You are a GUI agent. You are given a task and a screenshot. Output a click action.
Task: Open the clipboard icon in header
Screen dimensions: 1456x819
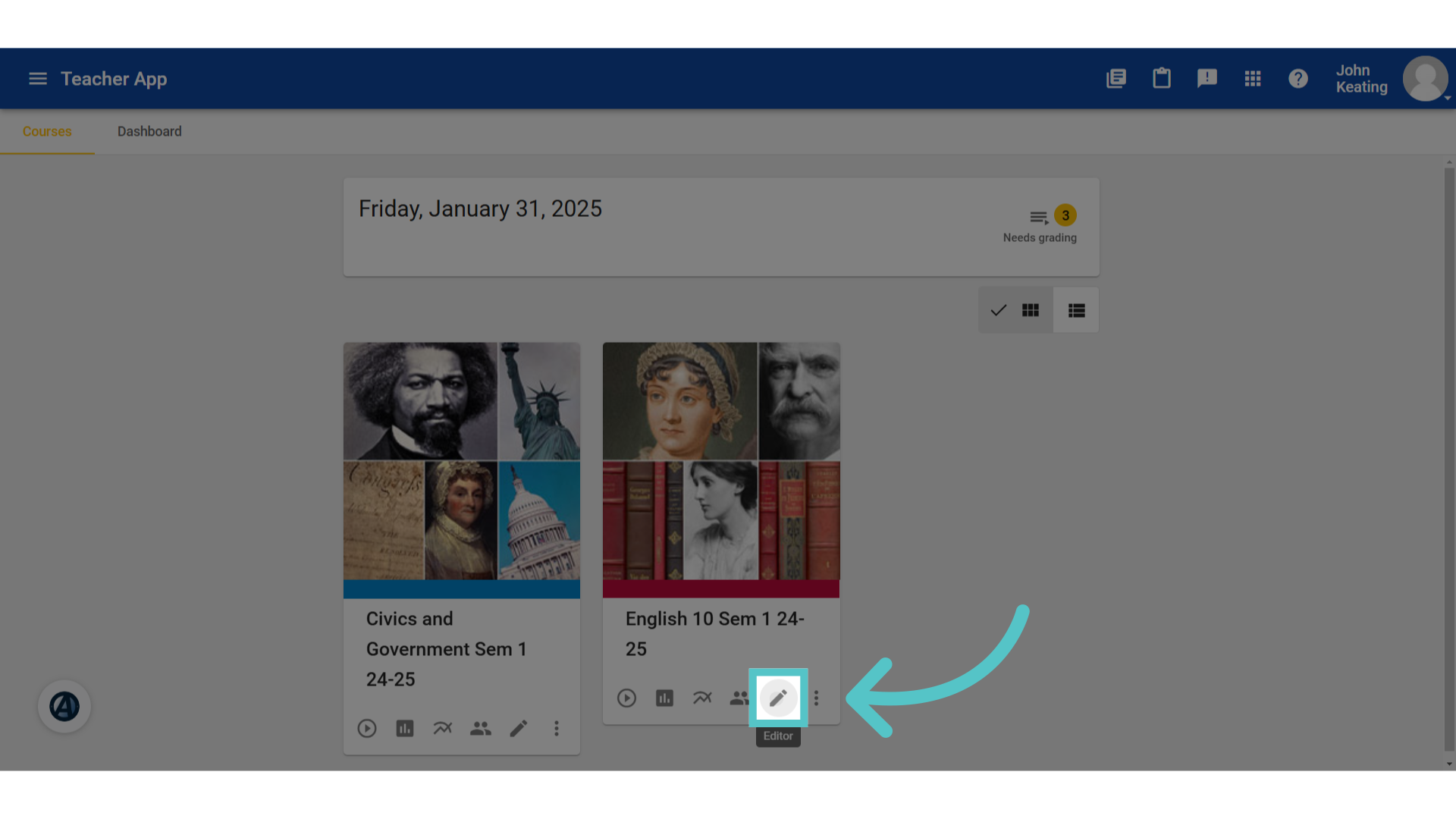click(1162, 79)
